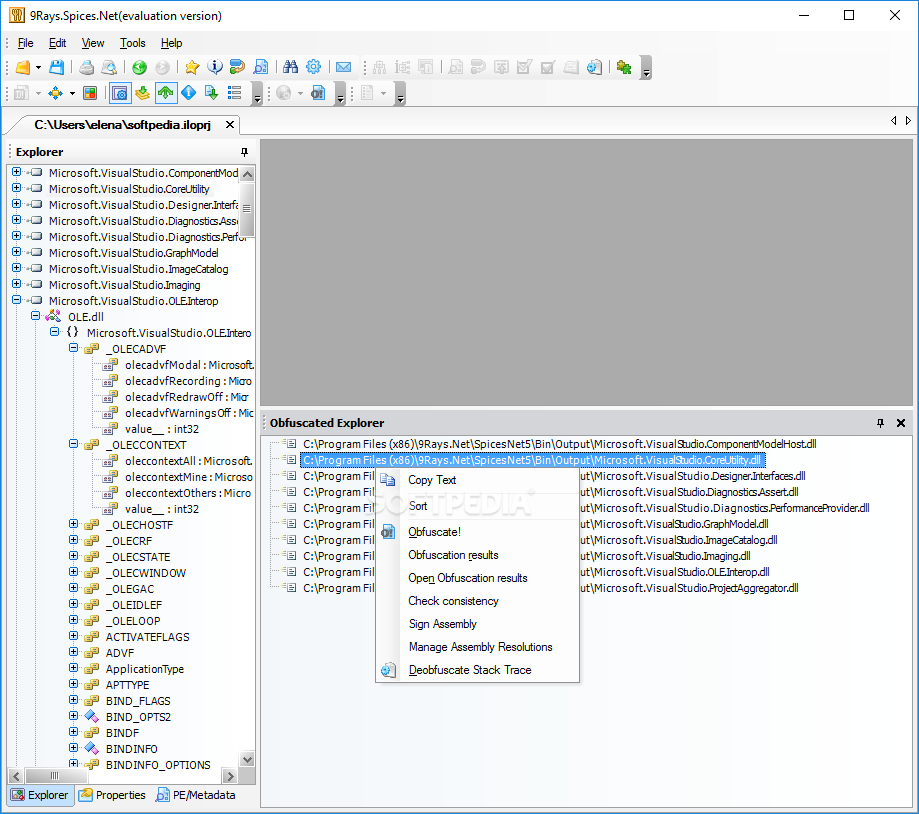This screenshot has height=814, width=919.
Task: Open dropdown arrow next to four-arrows icon
Action: pos(72,93)
